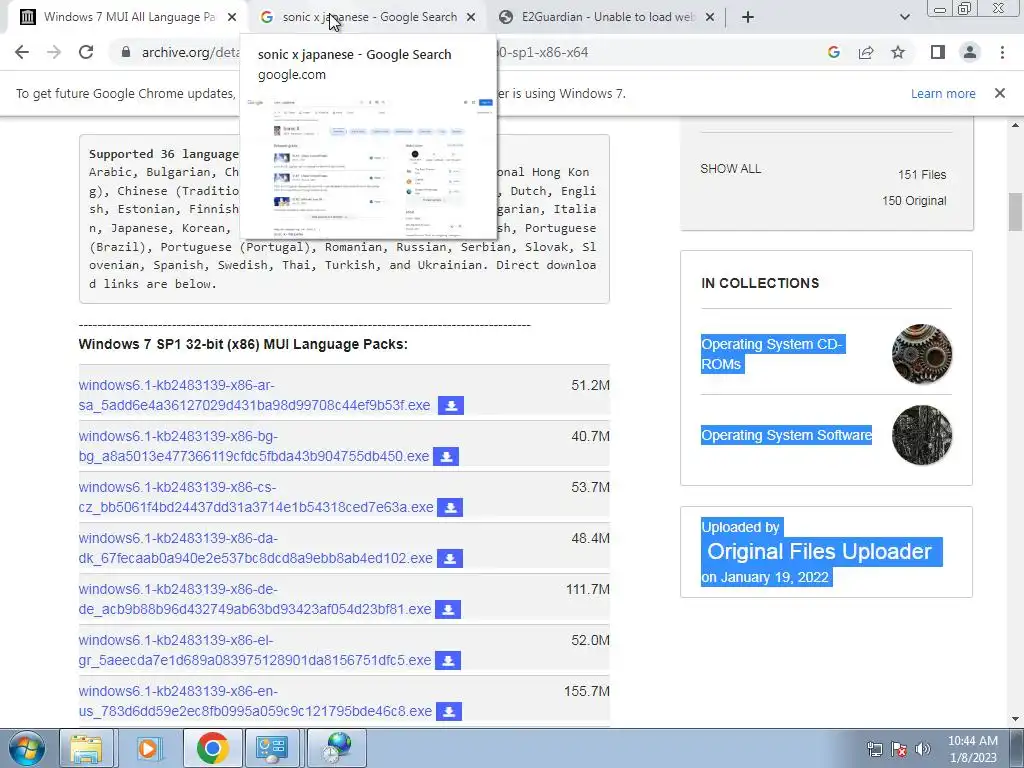Click Learn more in the update infobar
1024x768 pixels.
tap(943, 93)
